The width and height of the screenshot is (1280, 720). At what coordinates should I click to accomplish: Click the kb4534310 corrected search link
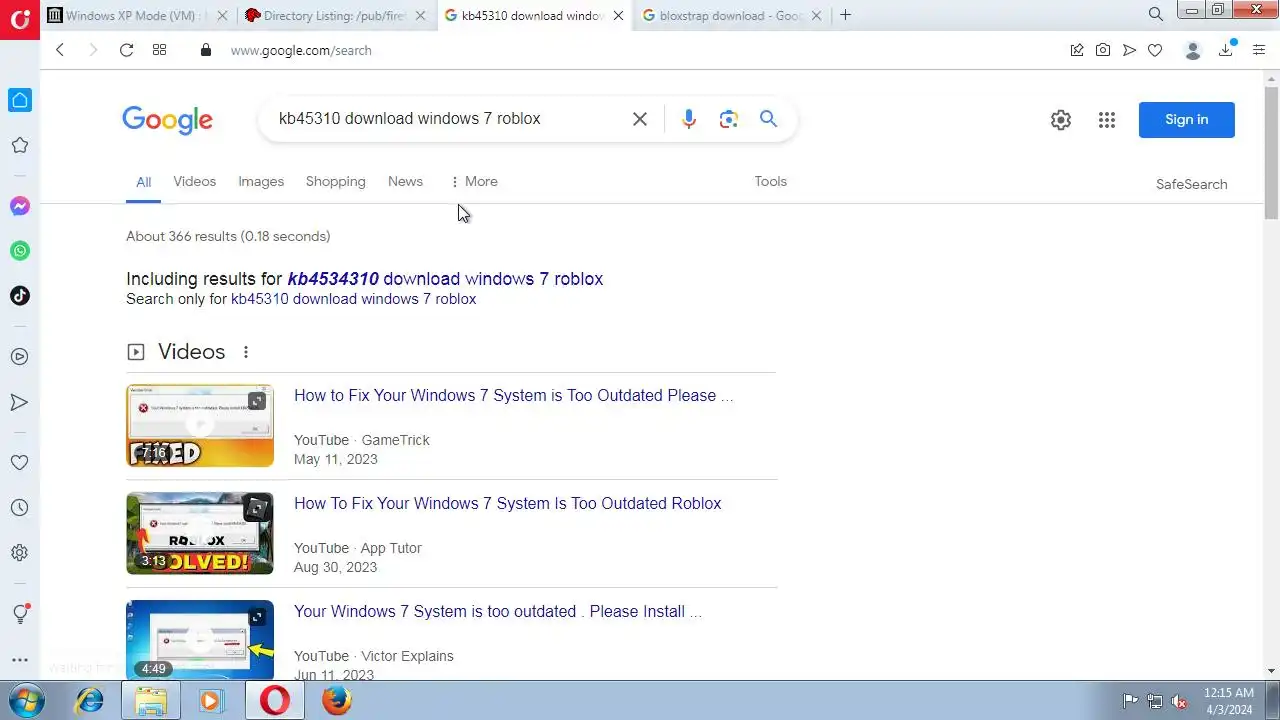coord(445,279)
